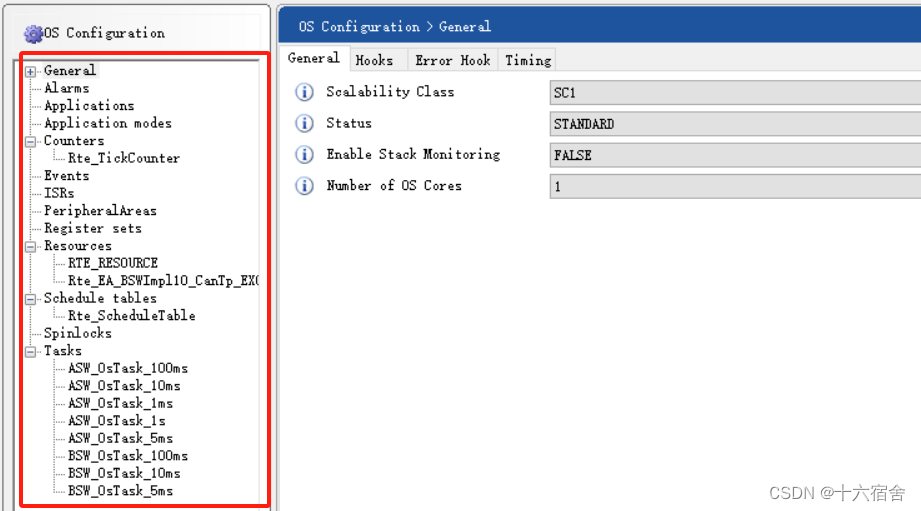Select Alarms in the tree
The height and width of the screenshot is (511, 921).
click(67, 88)
